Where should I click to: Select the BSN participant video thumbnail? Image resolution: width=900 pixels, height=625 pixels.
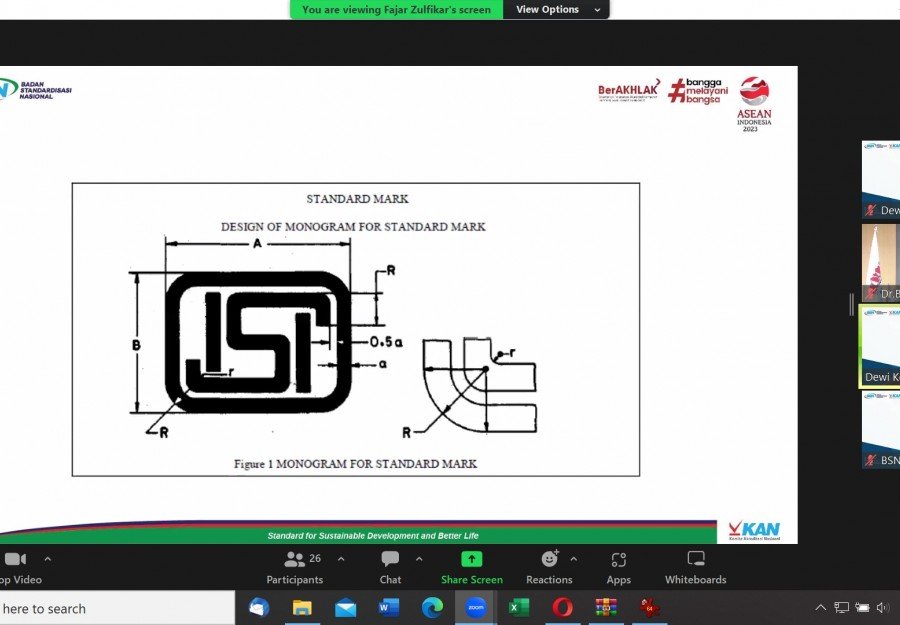point(881,430)
